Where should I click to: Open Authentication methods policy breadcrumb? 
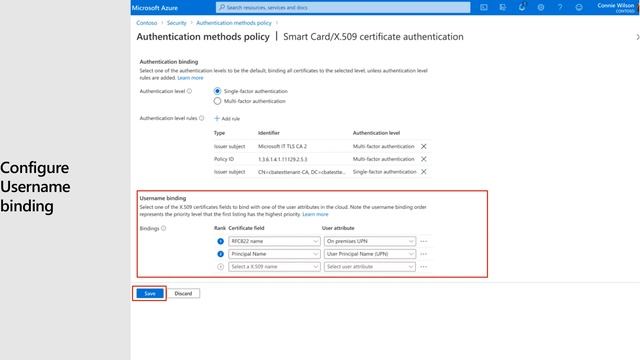coord(233,23)
